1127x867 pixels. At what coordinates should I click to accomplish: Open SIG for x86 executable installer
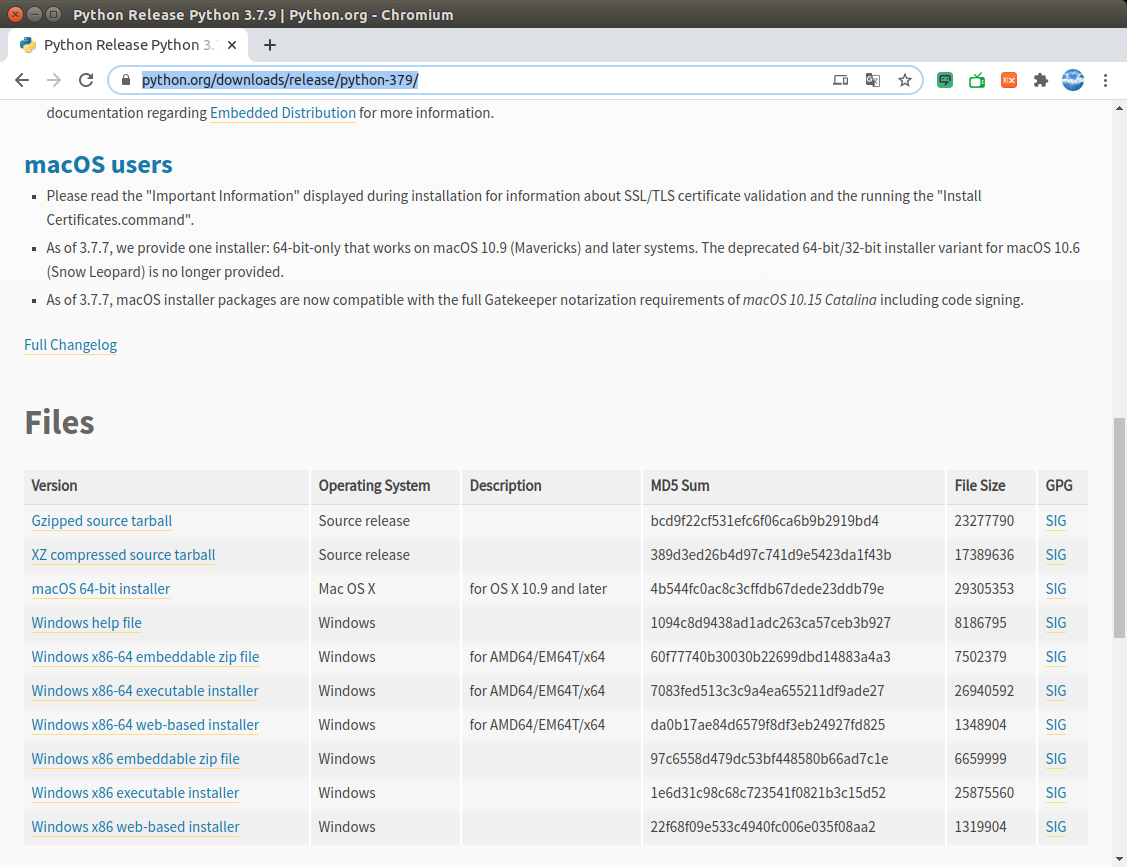click(x=1056, y=793)
